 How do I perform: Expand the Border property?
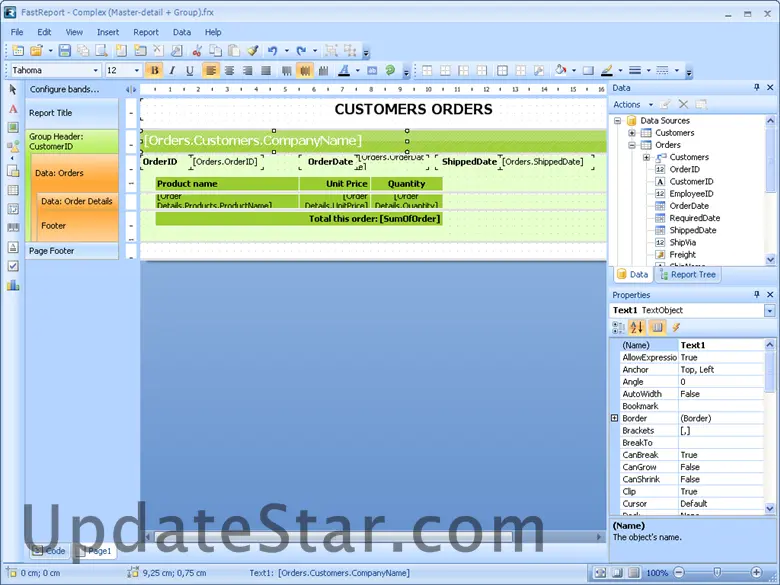pos(614,418)
